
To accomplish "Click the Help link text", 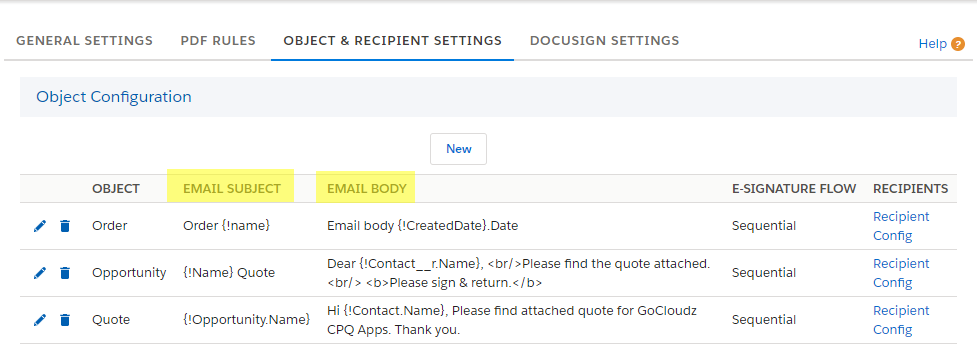I will pos(933,44).
